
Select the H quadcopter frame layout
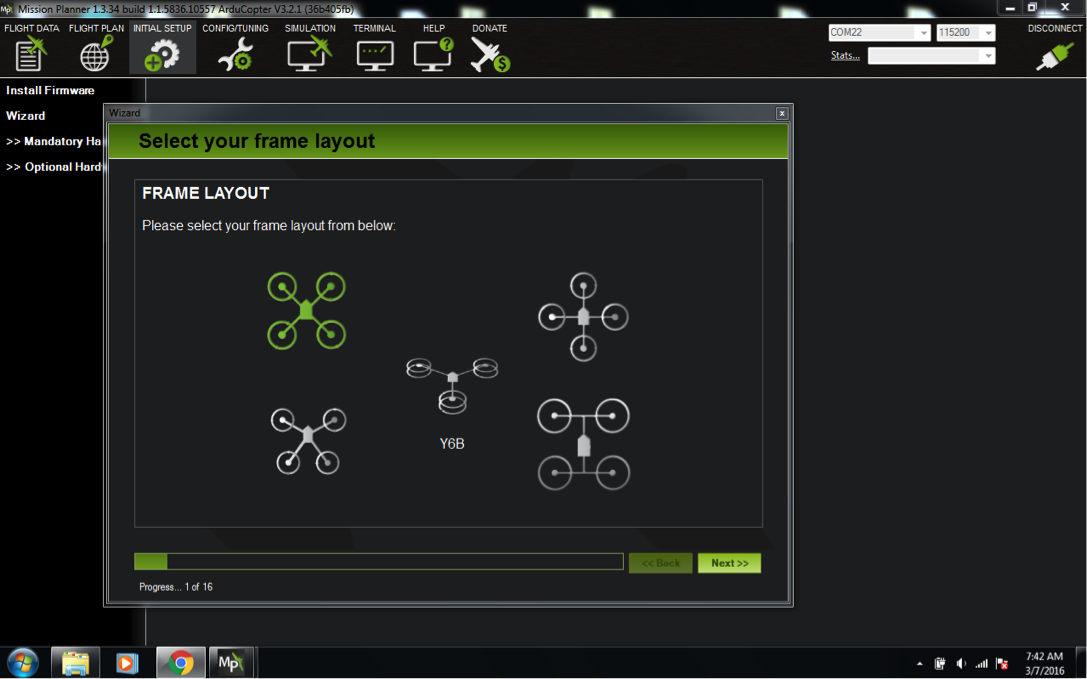pos(584,445)
